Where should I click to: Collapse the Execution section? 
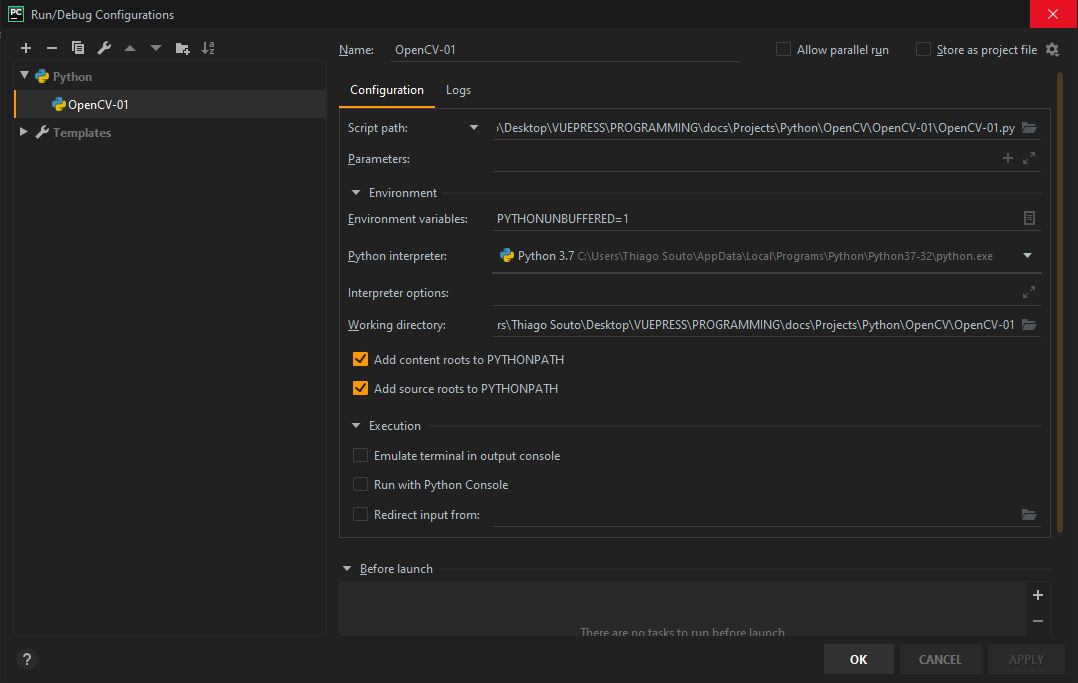point(356,426)
